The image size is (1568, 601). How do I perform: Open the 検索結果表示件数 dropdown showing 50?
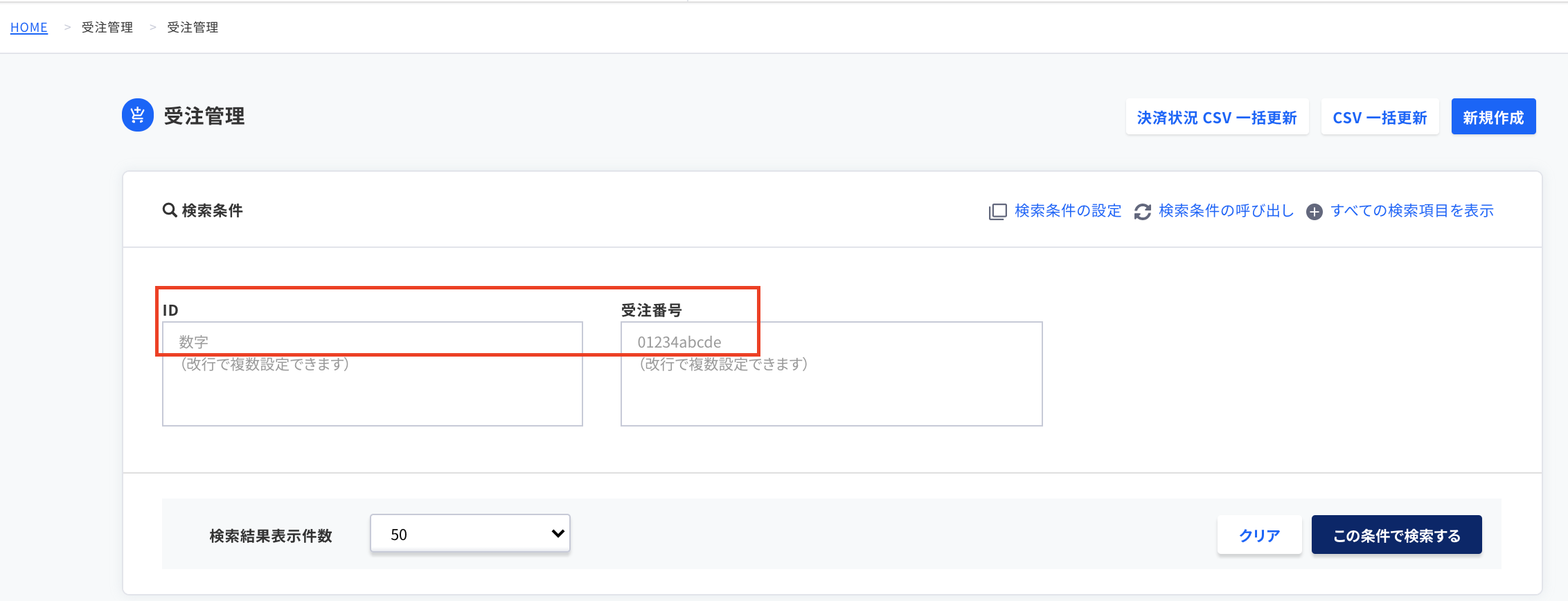pos(470,534)
